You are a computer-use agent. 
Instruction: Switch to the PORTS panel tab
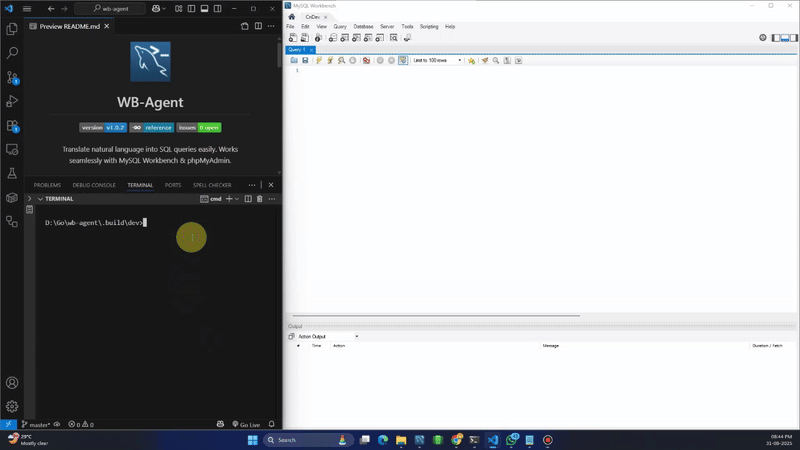click(173, 185)
